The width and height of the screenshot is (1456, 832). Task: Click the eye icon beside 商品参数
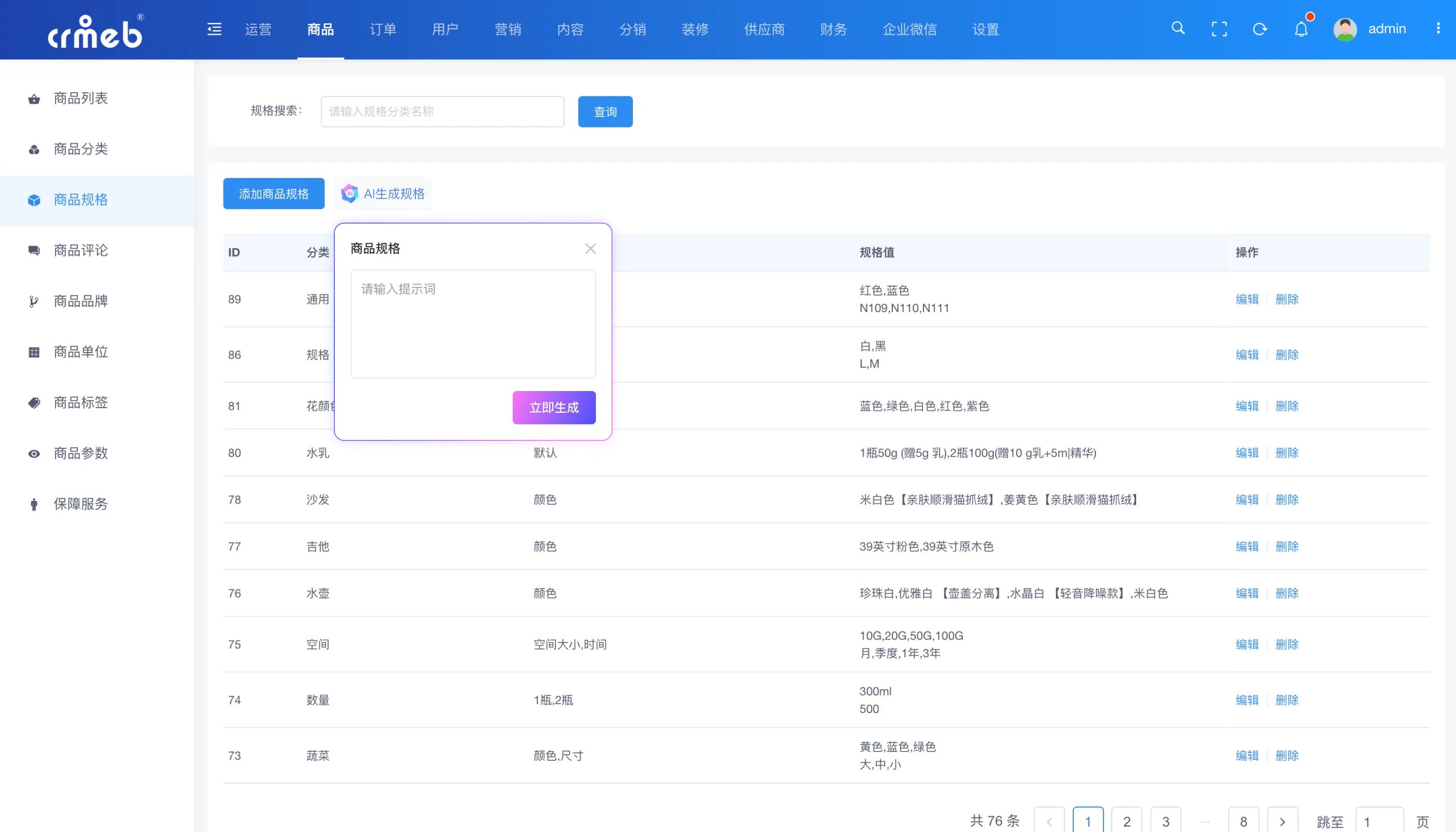coord(34,454)
